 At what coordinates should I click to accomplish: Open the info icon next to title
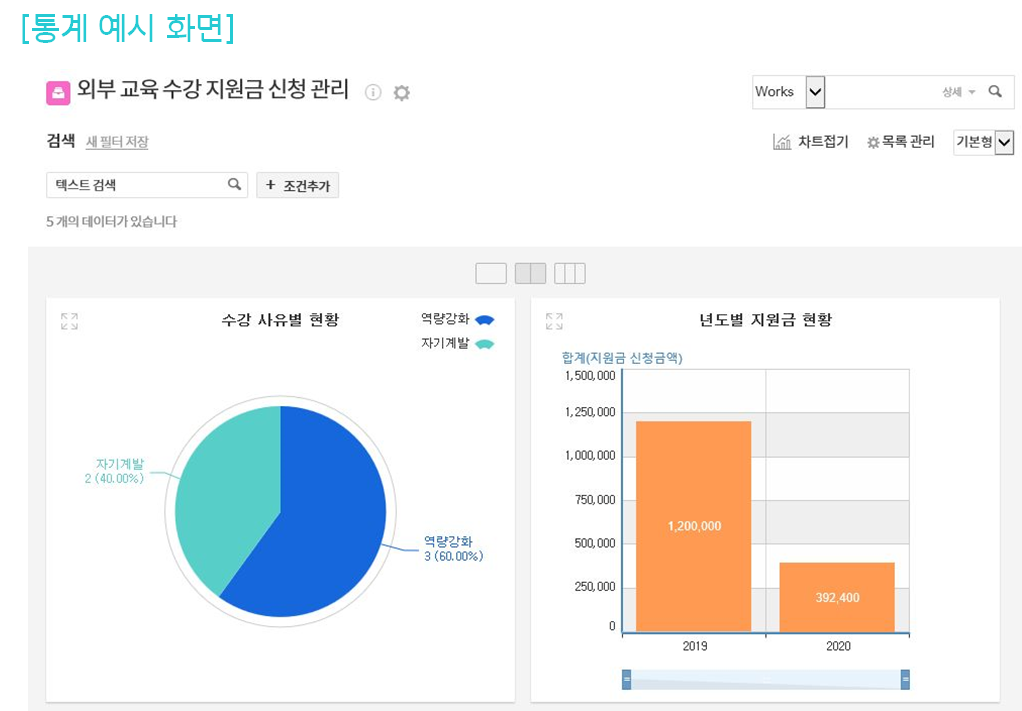(373, 92)
